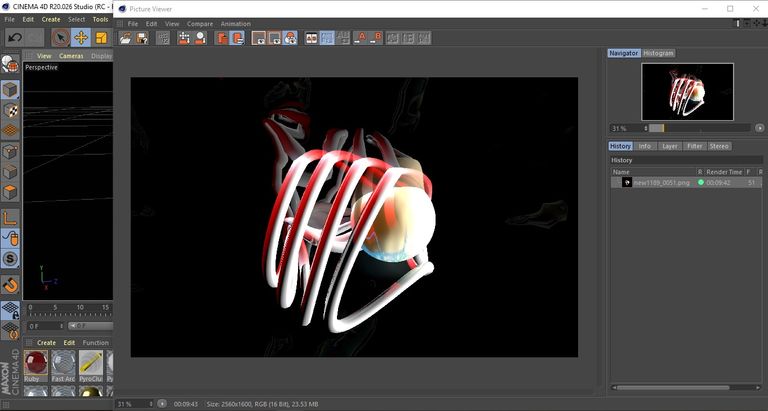Click the Save As icon in Picture Viewer toolbar
Screen dimensions: 768x411
click(142, 38)
